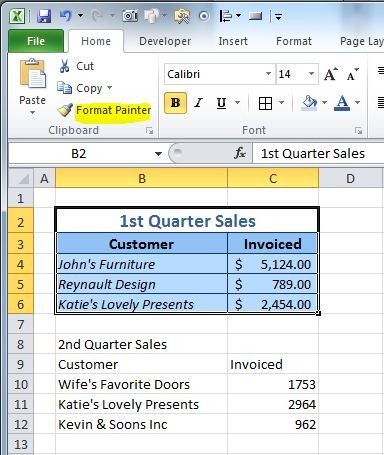Click the Copy button

tap(80, 88)
